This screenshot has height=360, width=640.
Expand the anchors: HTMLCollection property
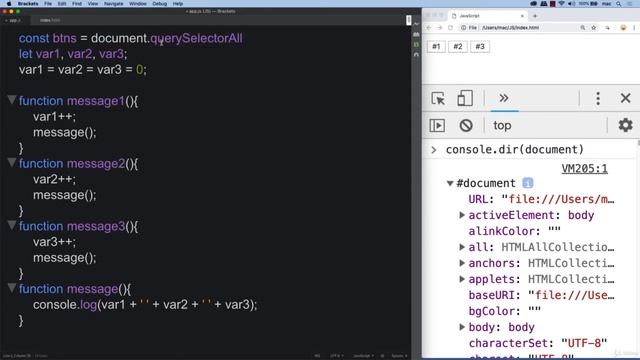(462, 263)
